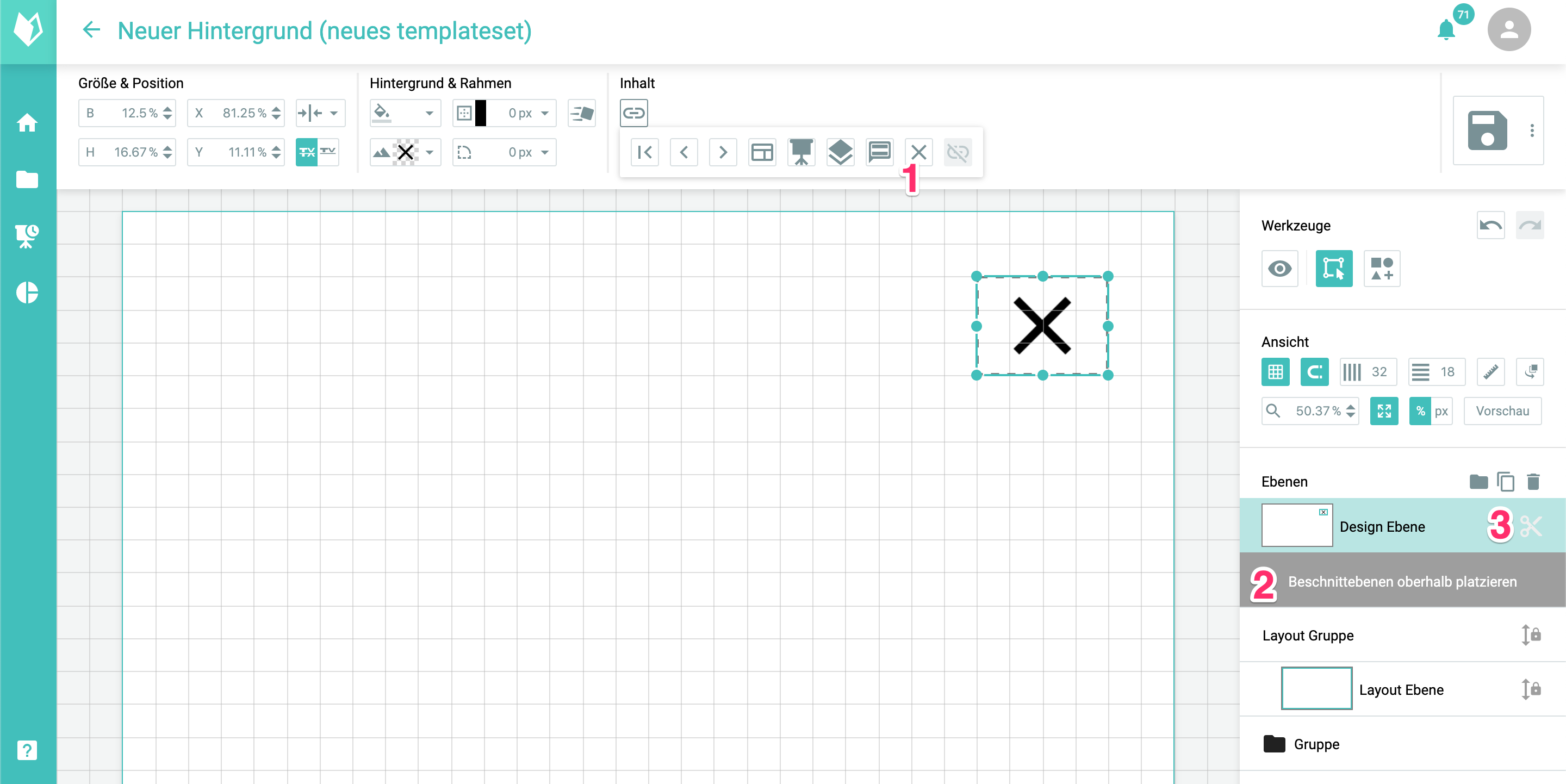
Task: Open the presentation icon in the sidebar
Action: [x=27, y=236]
